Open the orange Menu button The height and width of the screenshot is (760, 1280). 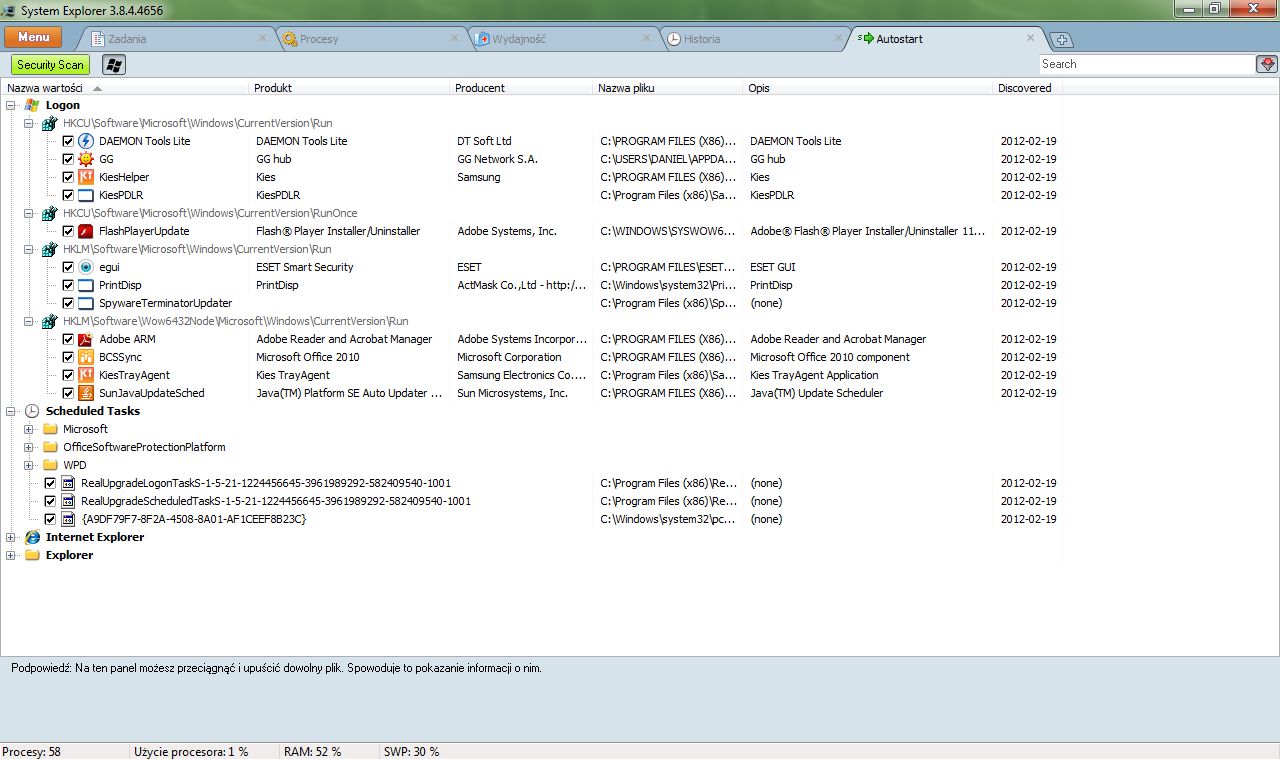point(33,37)
